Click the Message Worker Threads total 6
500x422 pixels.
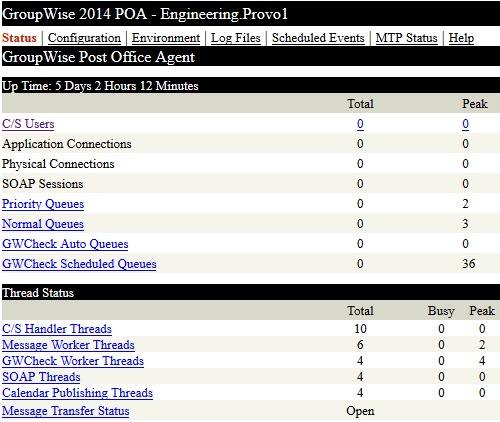[x=360, y=345]
